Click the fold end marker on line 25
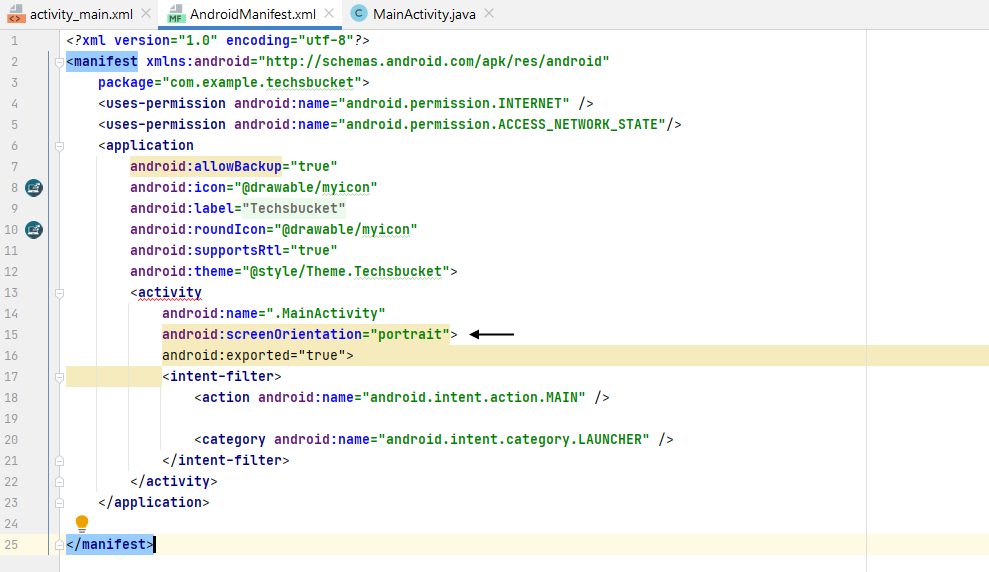The height and width of the screenshot is (572, 989). pyautogui.click(x=59, y=544)
